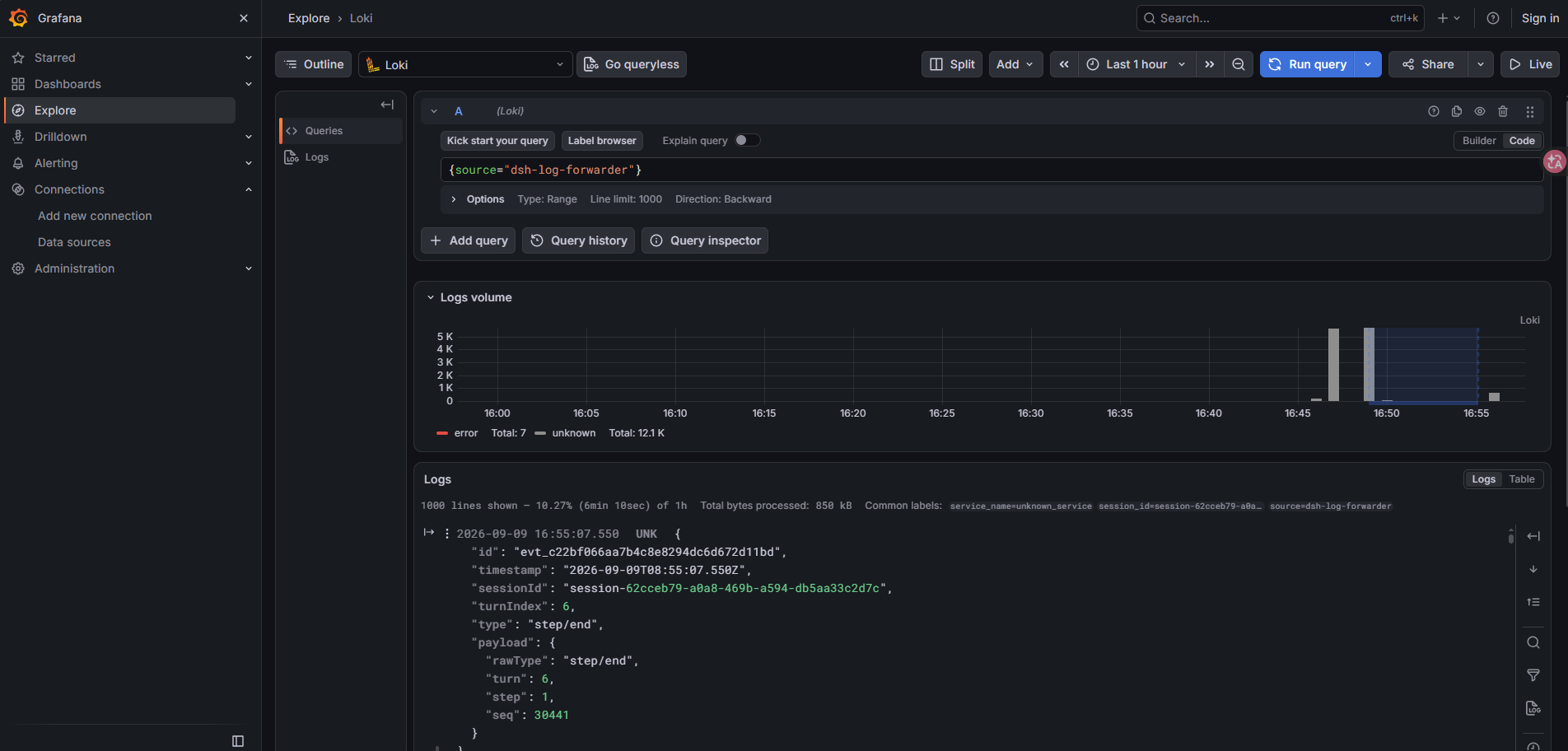Open the Last 1 hour time picker
This screenshot has width=1568, height=751.
(1136, 64)
